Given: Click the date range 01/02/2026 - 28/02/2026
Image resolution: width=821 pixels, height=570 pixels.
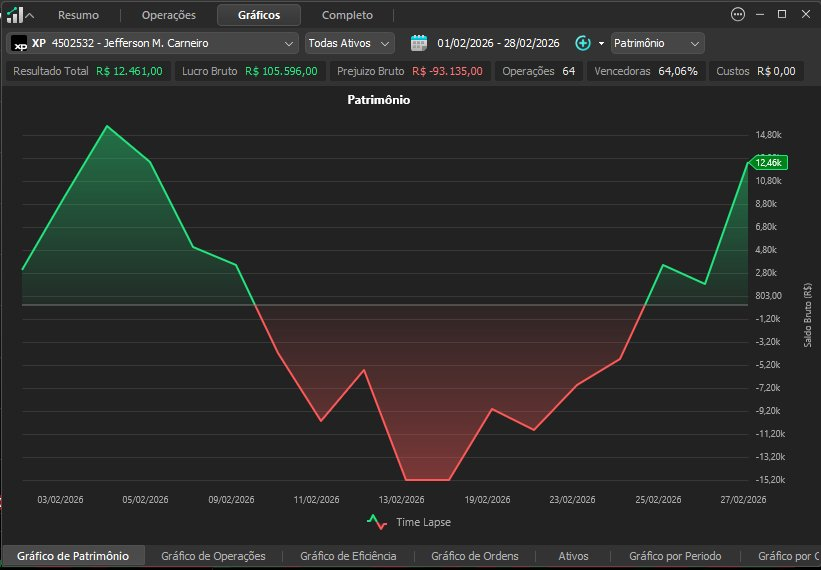Looking at the screenshot, I should pos(498,43).
